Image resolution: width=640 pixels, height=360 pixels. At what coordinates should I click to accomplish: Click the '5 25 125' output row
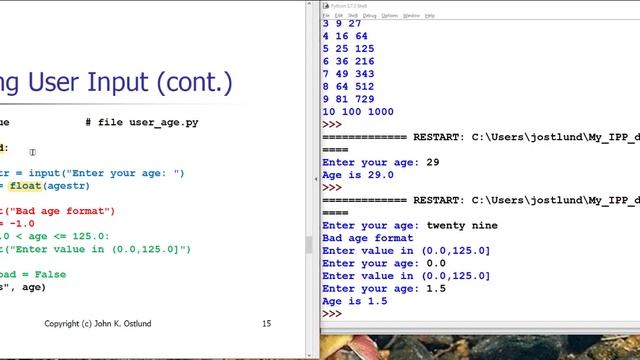pyautogui.click(x=348, y=49)
